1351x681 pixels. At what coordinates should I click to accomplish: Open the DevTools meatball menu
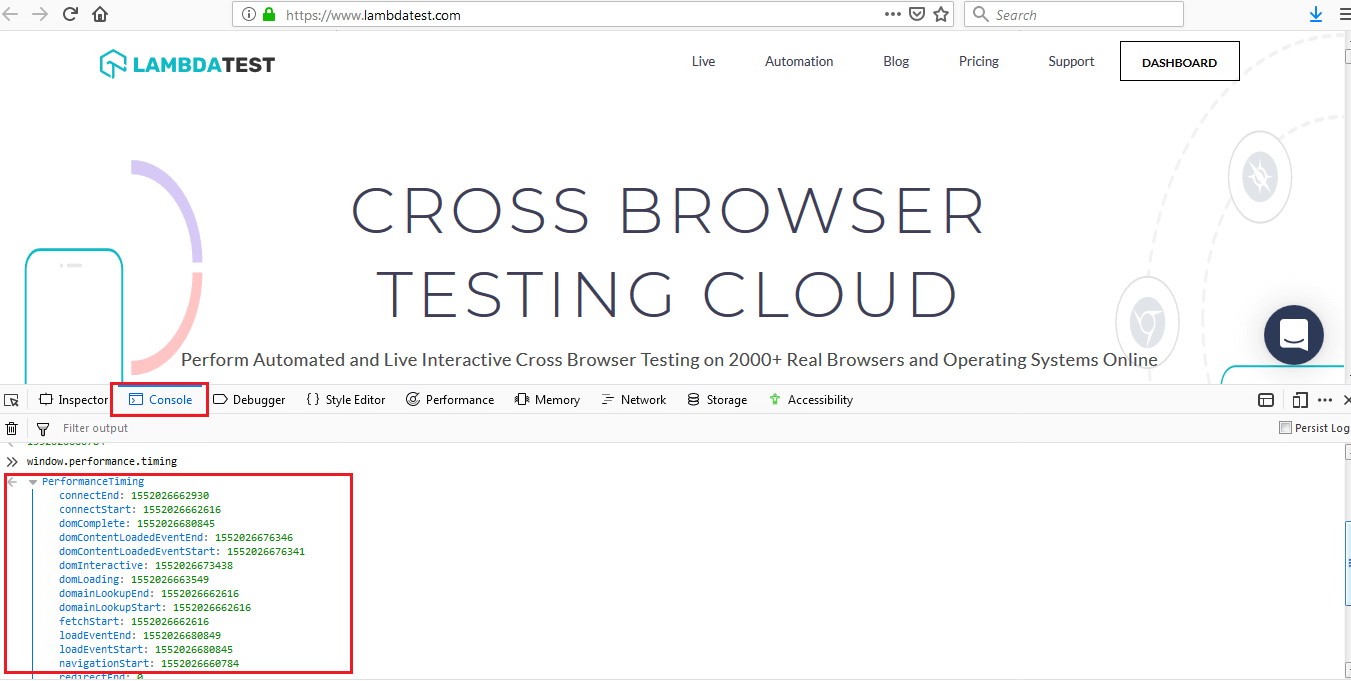(x=1325, y=399)
